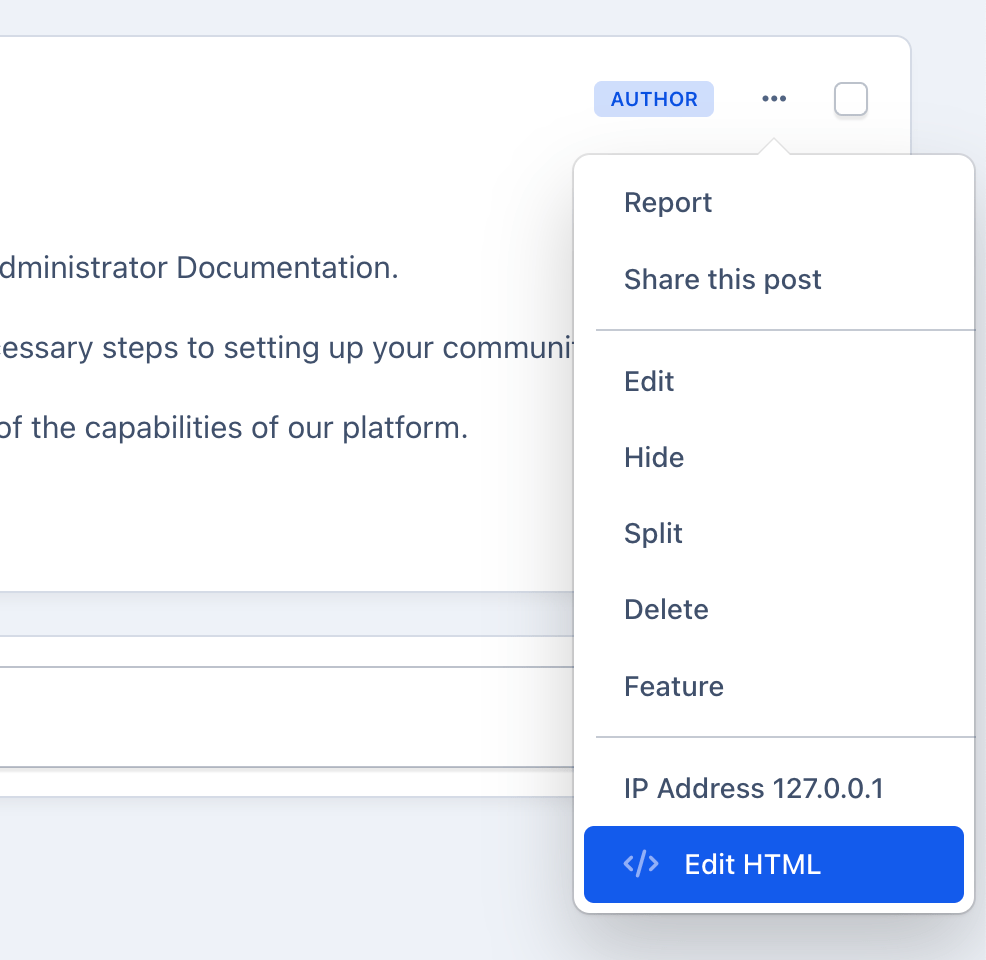Click the Administrator Documentation text line
Screen dimensions: 986x960
200,268
